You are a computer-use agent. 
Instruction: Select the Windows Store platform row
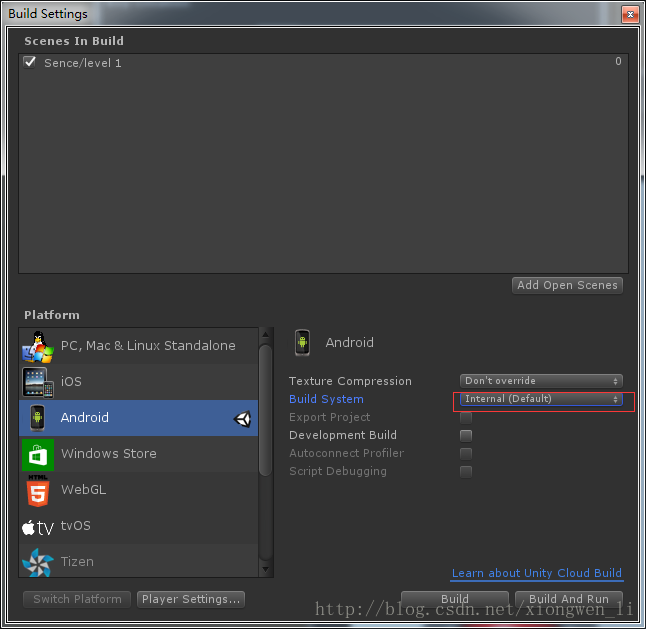coord(138,454)
